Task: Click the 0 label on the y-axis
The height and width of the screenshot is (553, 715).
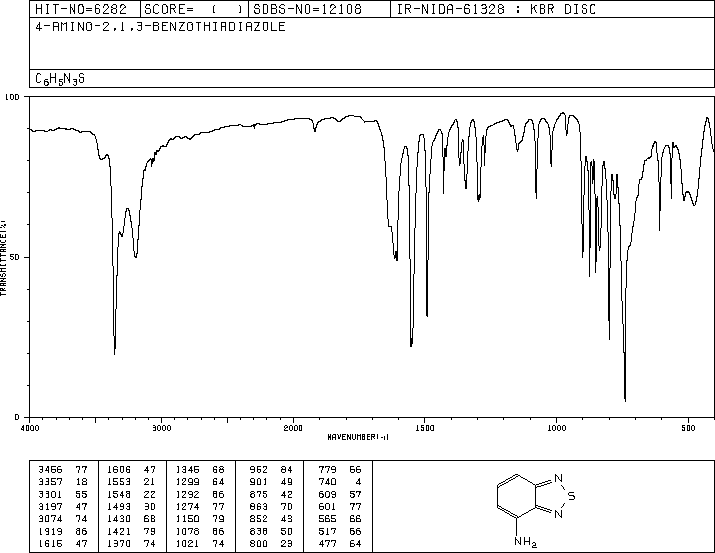Action: point(17,417)
